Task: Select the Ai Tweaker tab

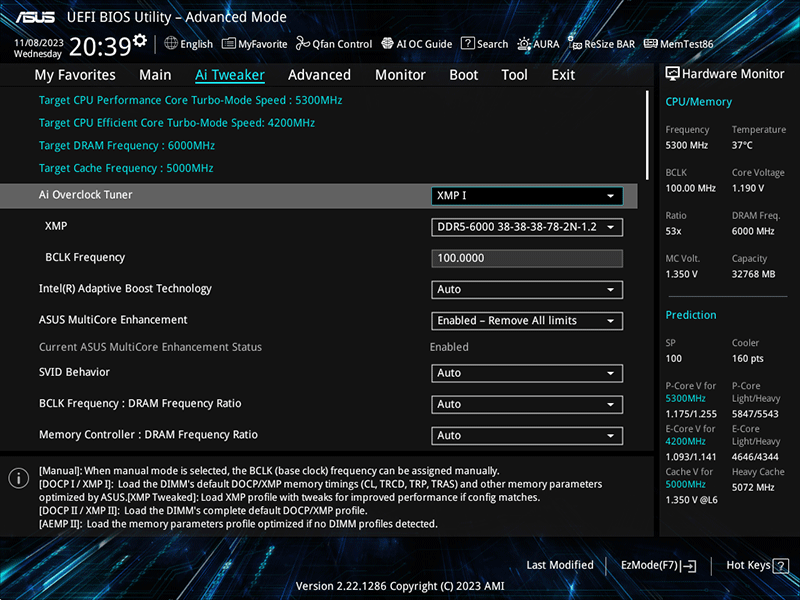Action: (230, 75)
